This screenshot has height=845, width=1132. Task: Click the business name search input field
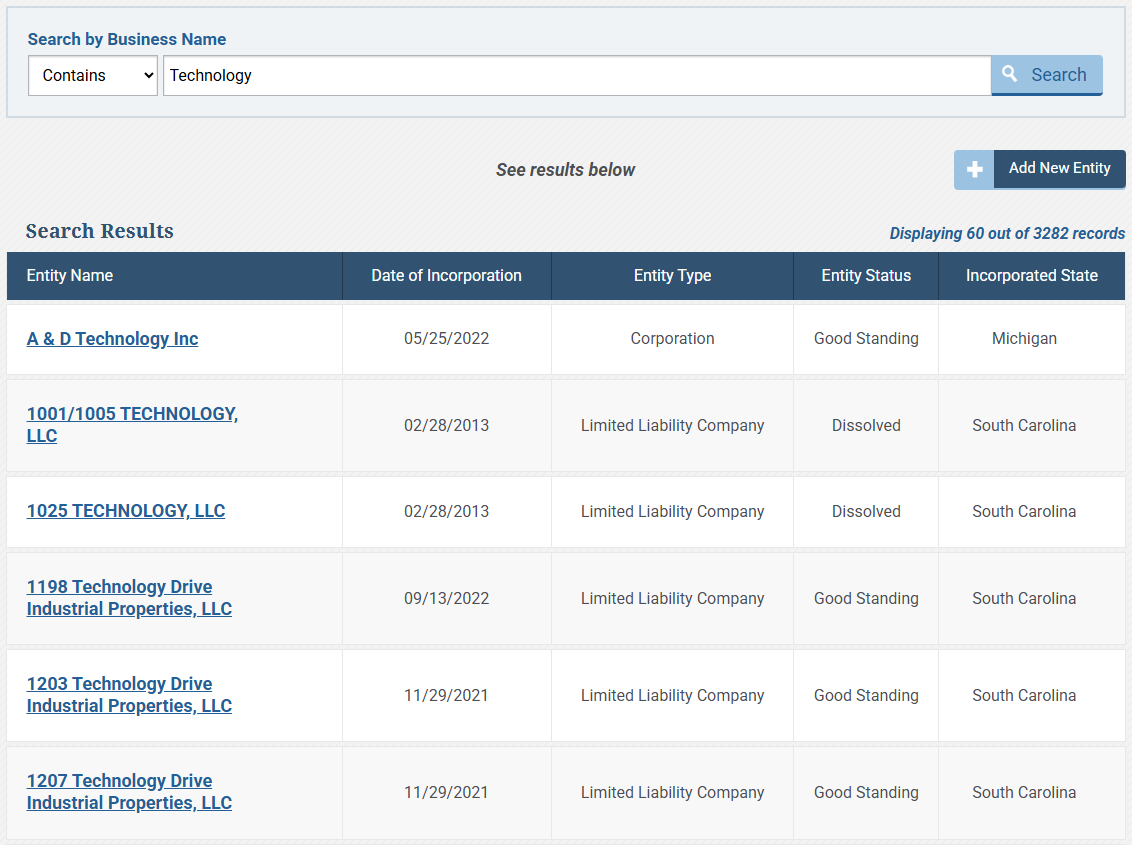coord(576,75)
